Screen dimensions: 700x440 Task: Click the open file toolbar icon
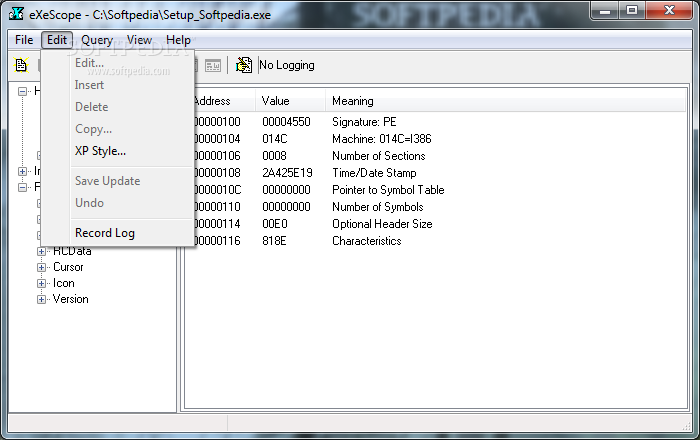(x=21, y=65)
